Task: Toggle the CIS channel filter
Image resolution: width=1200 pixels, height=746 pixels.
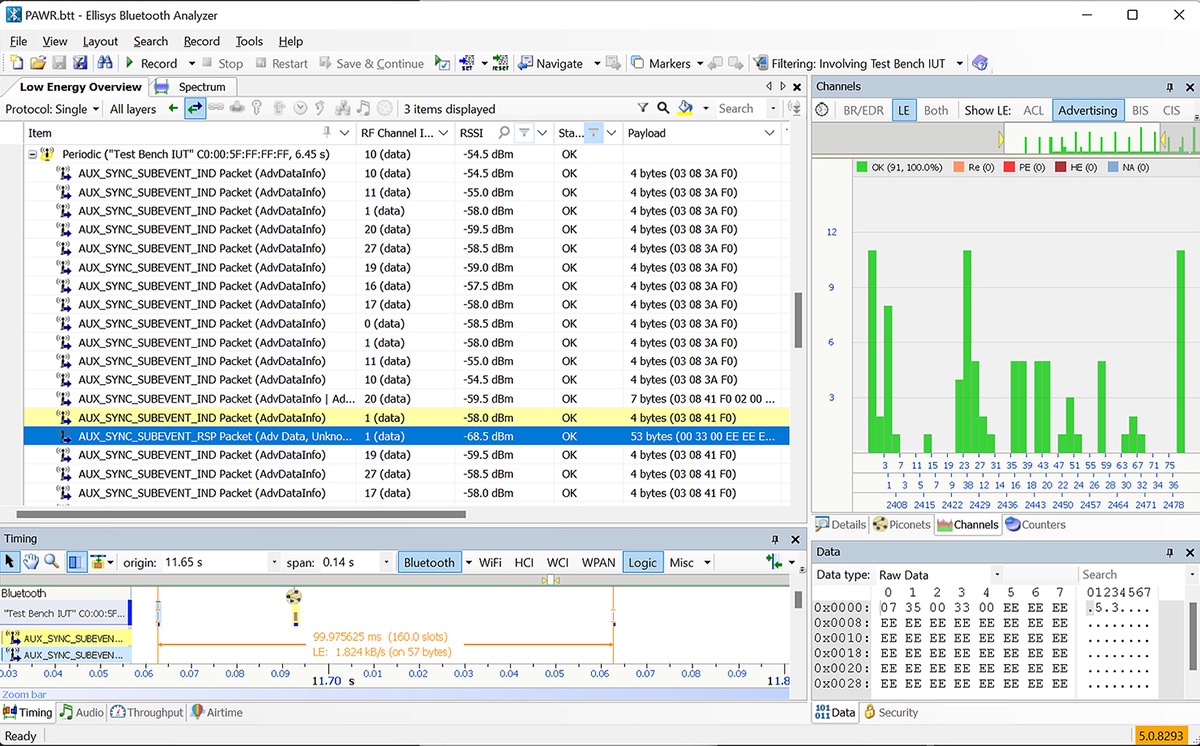Action: point(1171,110)
